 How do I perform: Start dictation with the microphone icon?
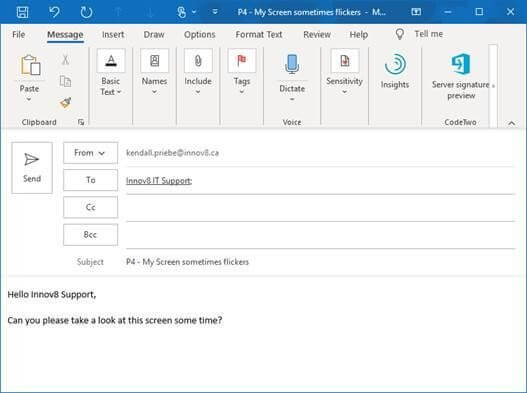click(x=292, y=64)
